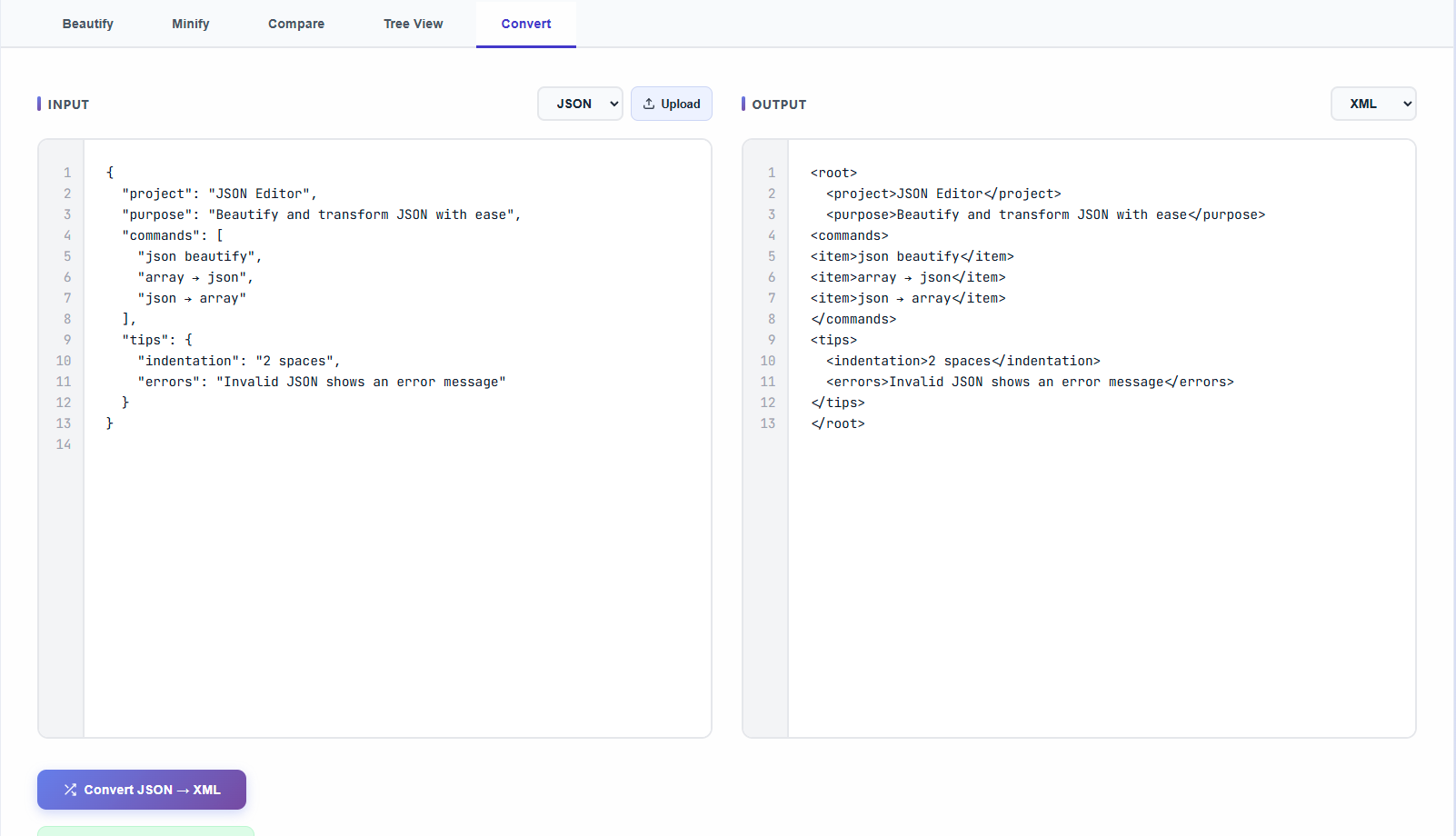Change output format using the XML selector
The height and width of the screenshot is (836, 1456).
click(x=1372, y=103)
